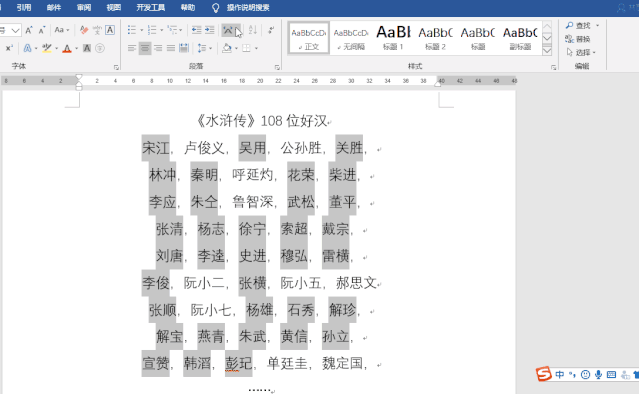Align text to the right
The width and height of the screenshot is (639, 394).
pyautogui.click(x=158, y=48)
